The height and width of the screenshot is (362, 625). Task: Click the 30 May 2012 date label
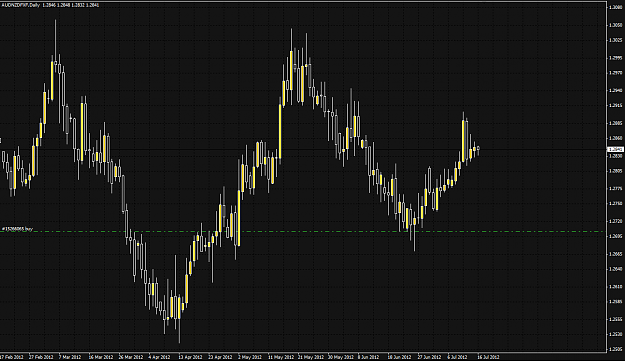tap(340, 357)
